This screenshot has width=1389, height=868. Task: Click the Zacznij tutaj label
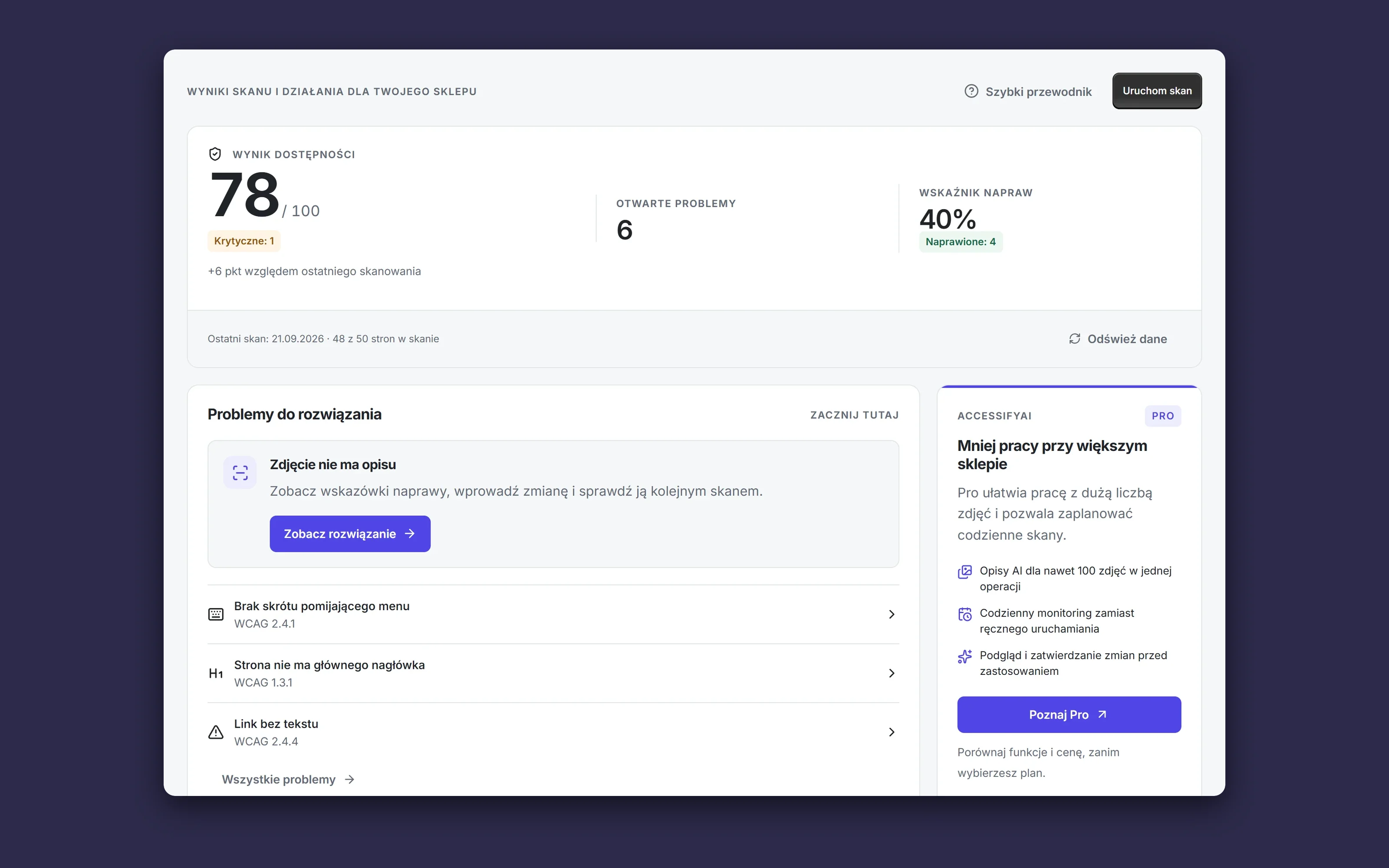point(855,415)
